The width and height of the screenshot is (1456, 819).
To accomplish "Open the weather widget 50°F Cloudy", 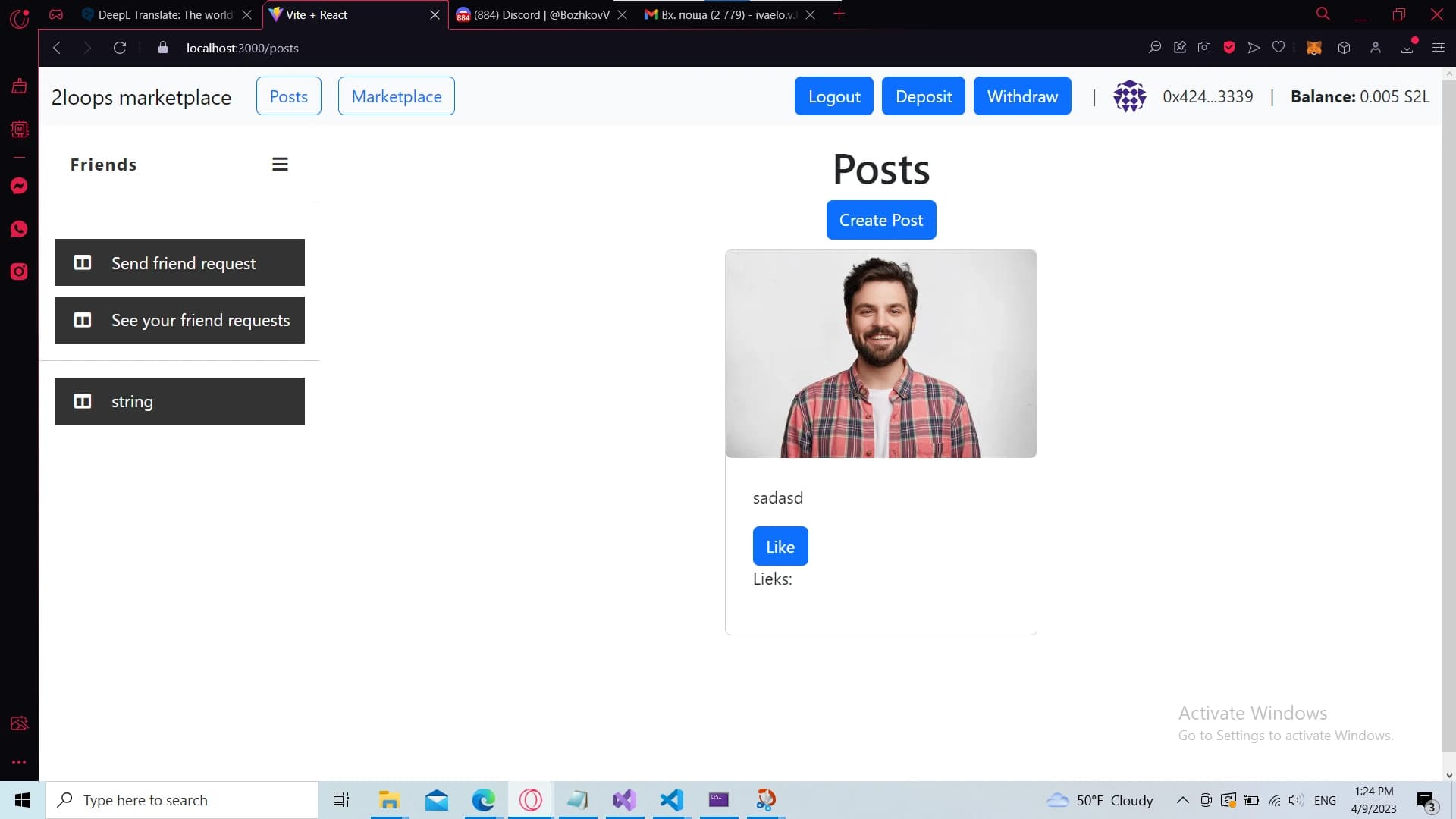I will pos(1100,800).
